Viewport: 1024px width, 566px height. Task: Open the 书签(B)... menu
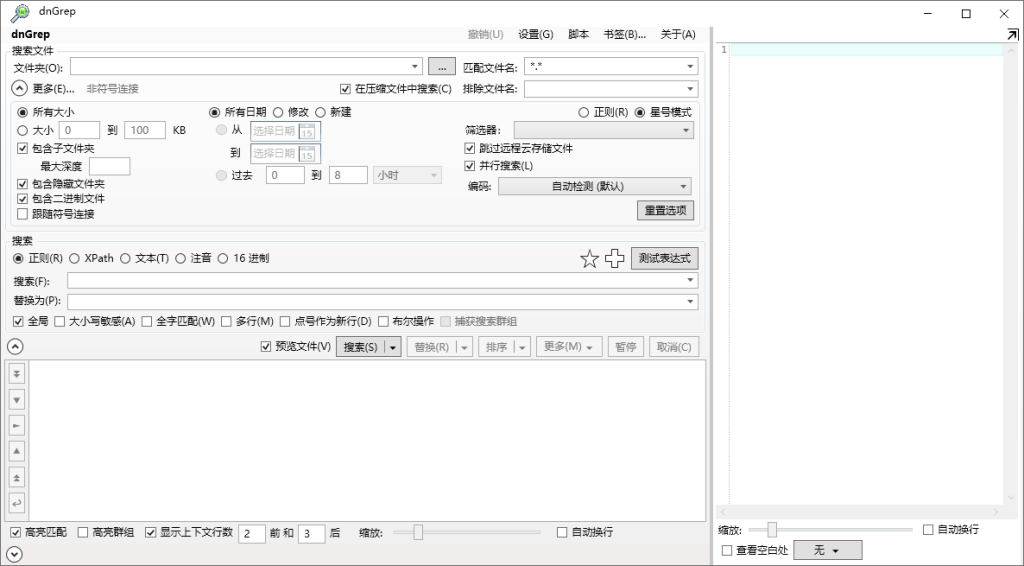(624, 35)
